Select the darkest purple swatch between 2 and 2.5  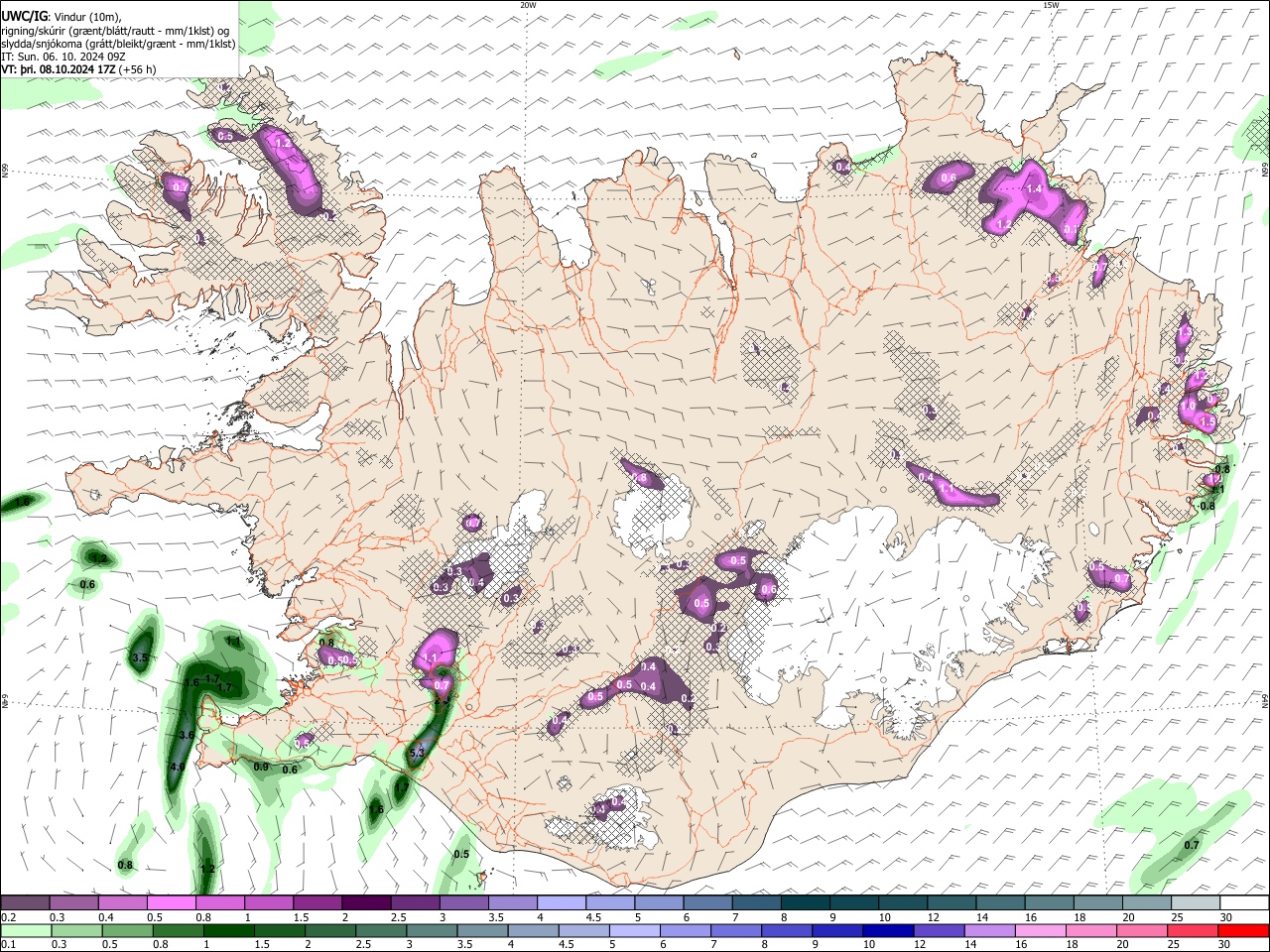(x=366, y=902)
